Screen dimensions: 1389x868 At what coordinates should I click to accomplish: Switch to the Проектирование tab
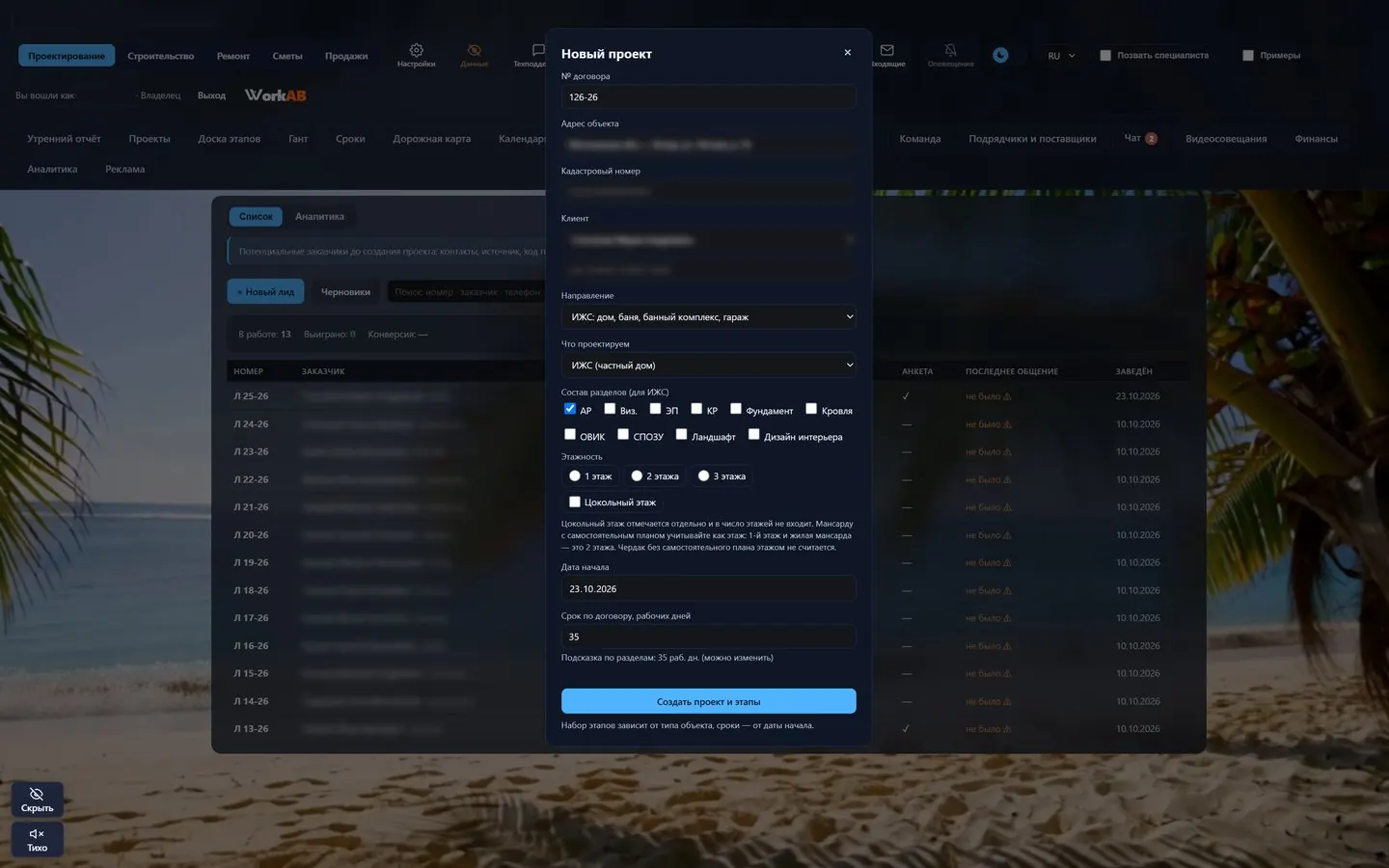[67, 56]
